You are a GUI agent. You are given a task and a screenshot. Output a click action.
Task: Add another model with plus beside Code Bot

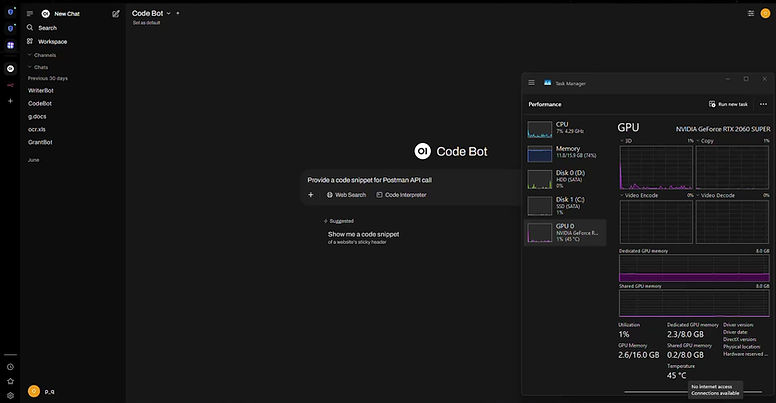pos(178,13)
